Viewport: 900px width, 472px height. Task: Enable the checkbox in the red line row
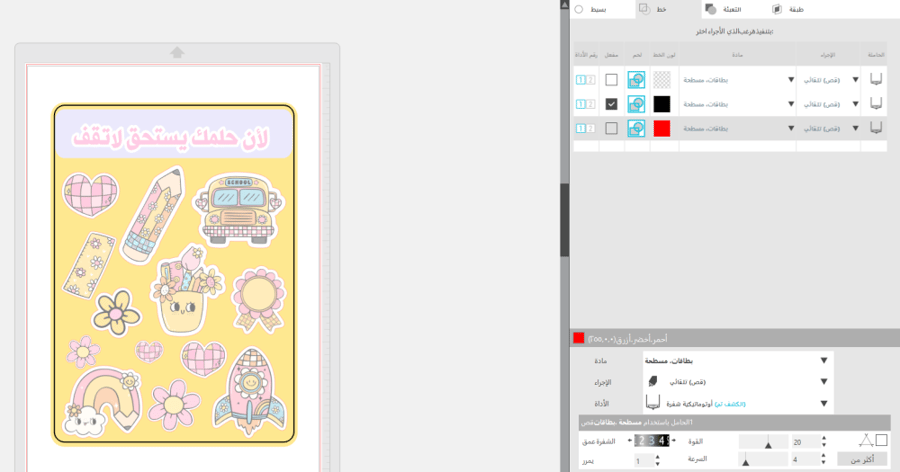611,128
